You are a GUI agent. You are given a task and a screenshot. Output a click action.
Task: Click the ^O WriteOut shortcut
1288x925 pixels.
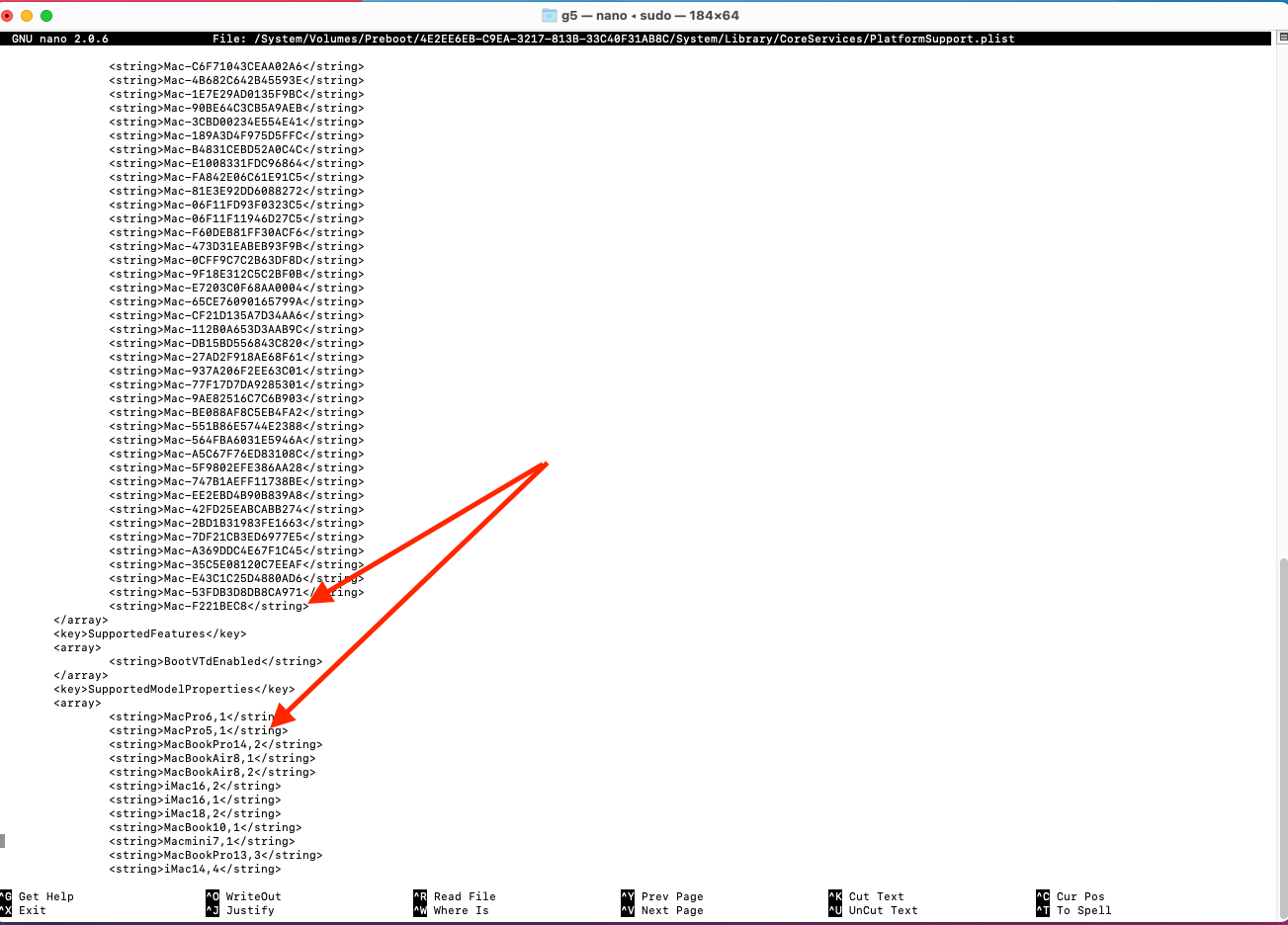tap(244, 896)
